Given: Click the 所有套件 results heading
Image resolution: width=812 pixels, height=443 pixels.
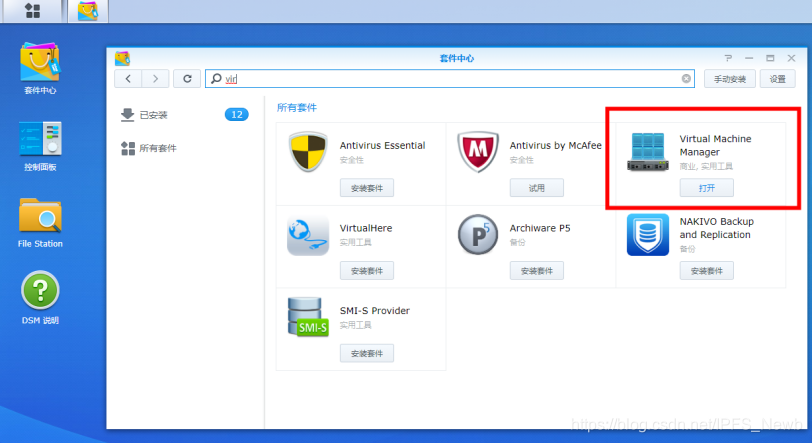Looking at the screenshot, I should pyautogui.click(x=297, y=108).
